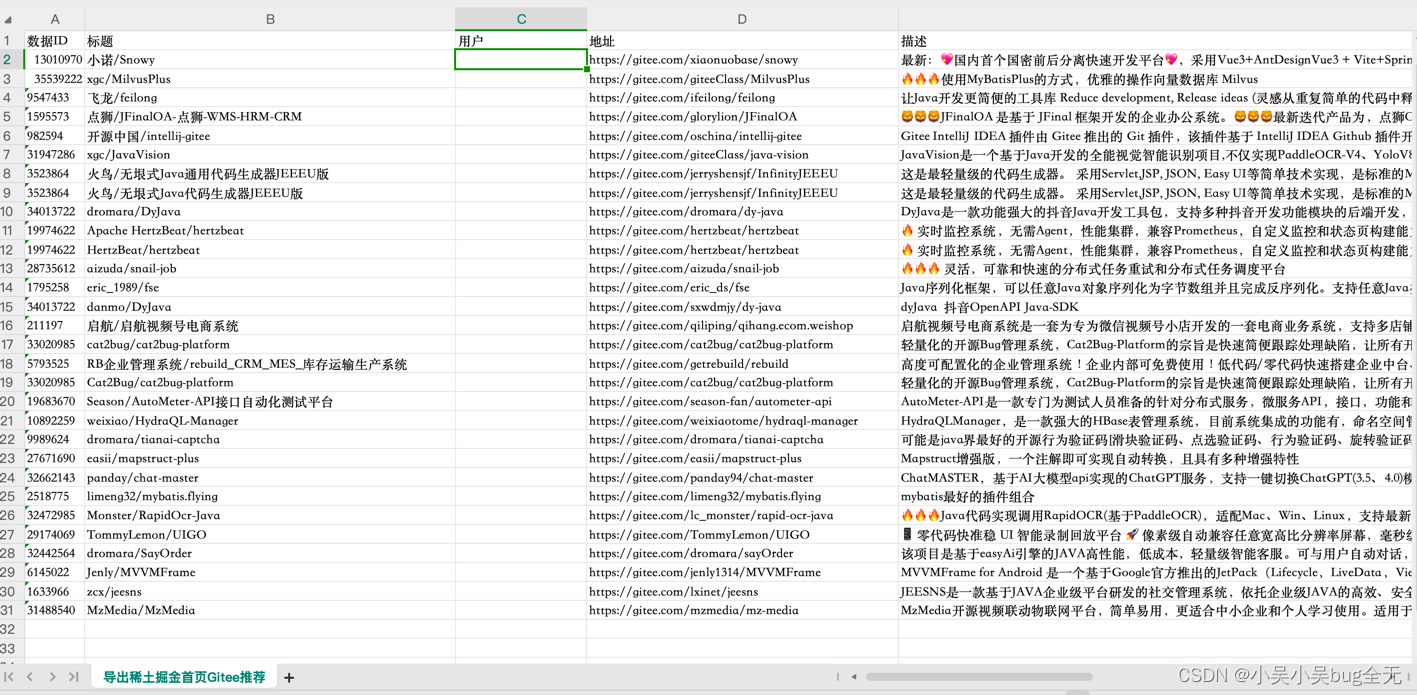Select cell Apache HertzBeat/hertzbeat
This screenshot has width=1417, height=695.
[x=270, y=231]
